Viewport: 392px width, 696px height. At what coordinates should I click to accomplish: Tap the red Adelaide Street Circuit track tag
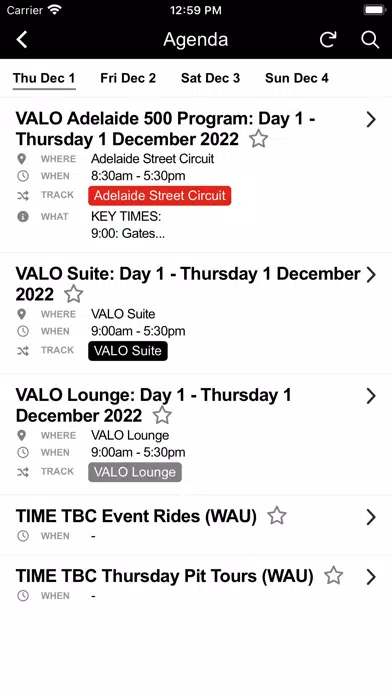click(x=160, y=195)
